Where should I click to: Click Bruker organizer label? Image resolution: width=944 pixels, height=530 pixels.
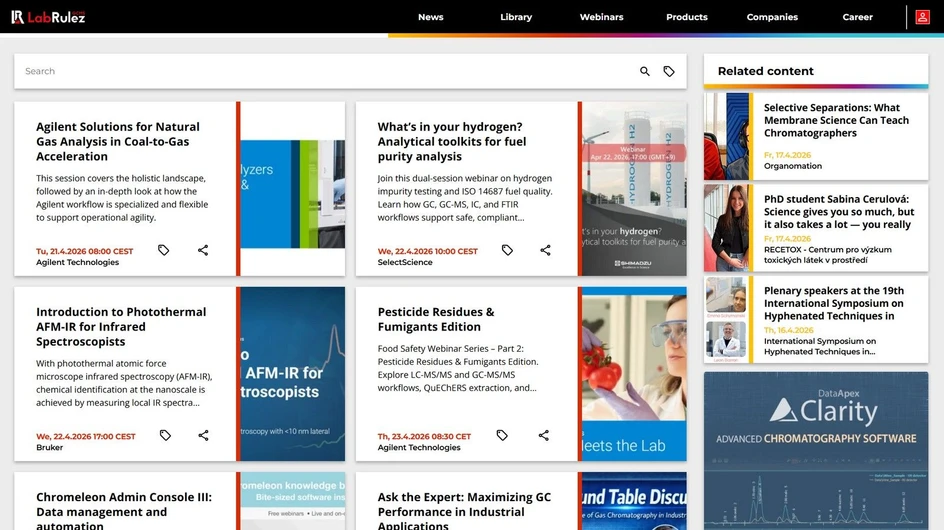pyautogui.click(x=49, y=447)
